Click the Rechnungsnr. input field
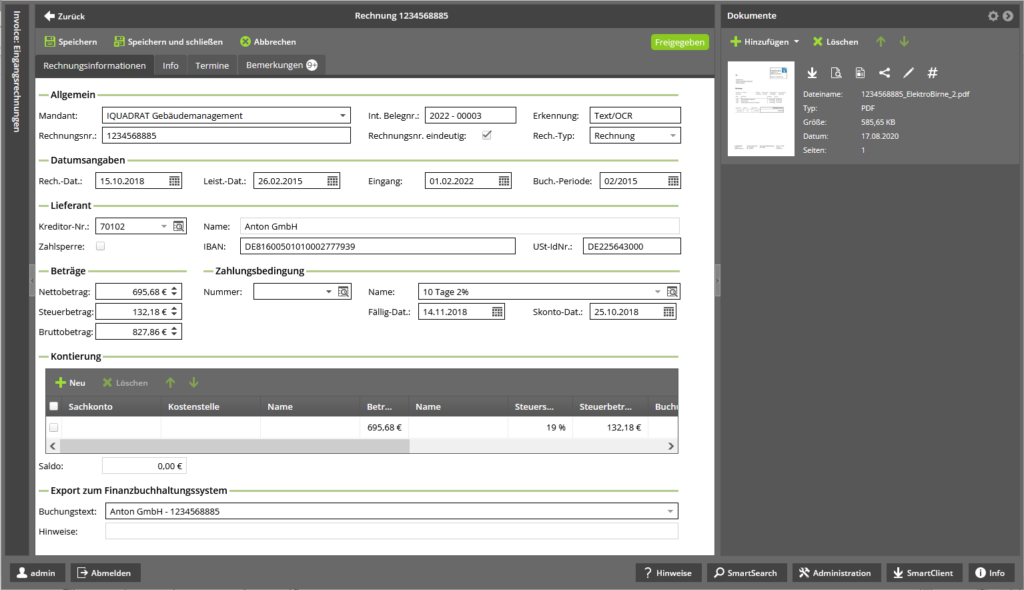1024x590 pixels. pos(226,135)
